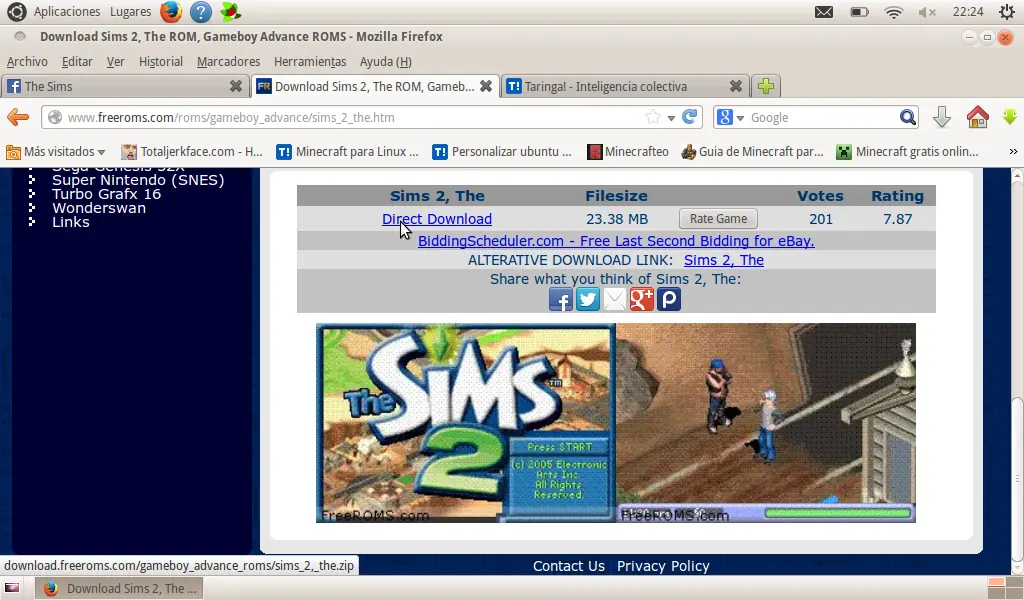Open Wonderswan sidebar link
The image size is (1024, 600).
[99, 208]
